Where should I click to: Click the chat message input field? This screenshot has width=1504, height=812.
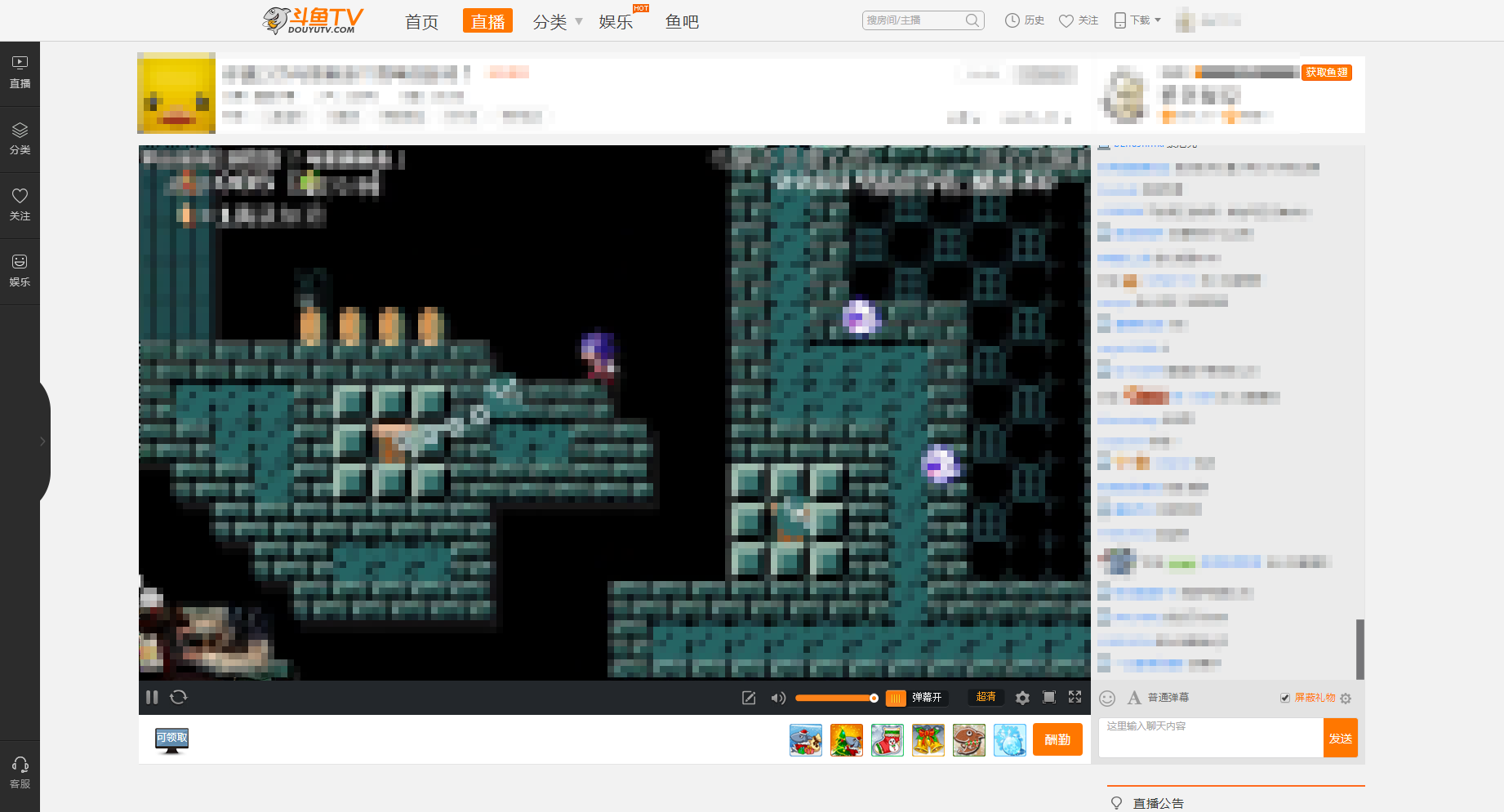(x=1211, y=738)
